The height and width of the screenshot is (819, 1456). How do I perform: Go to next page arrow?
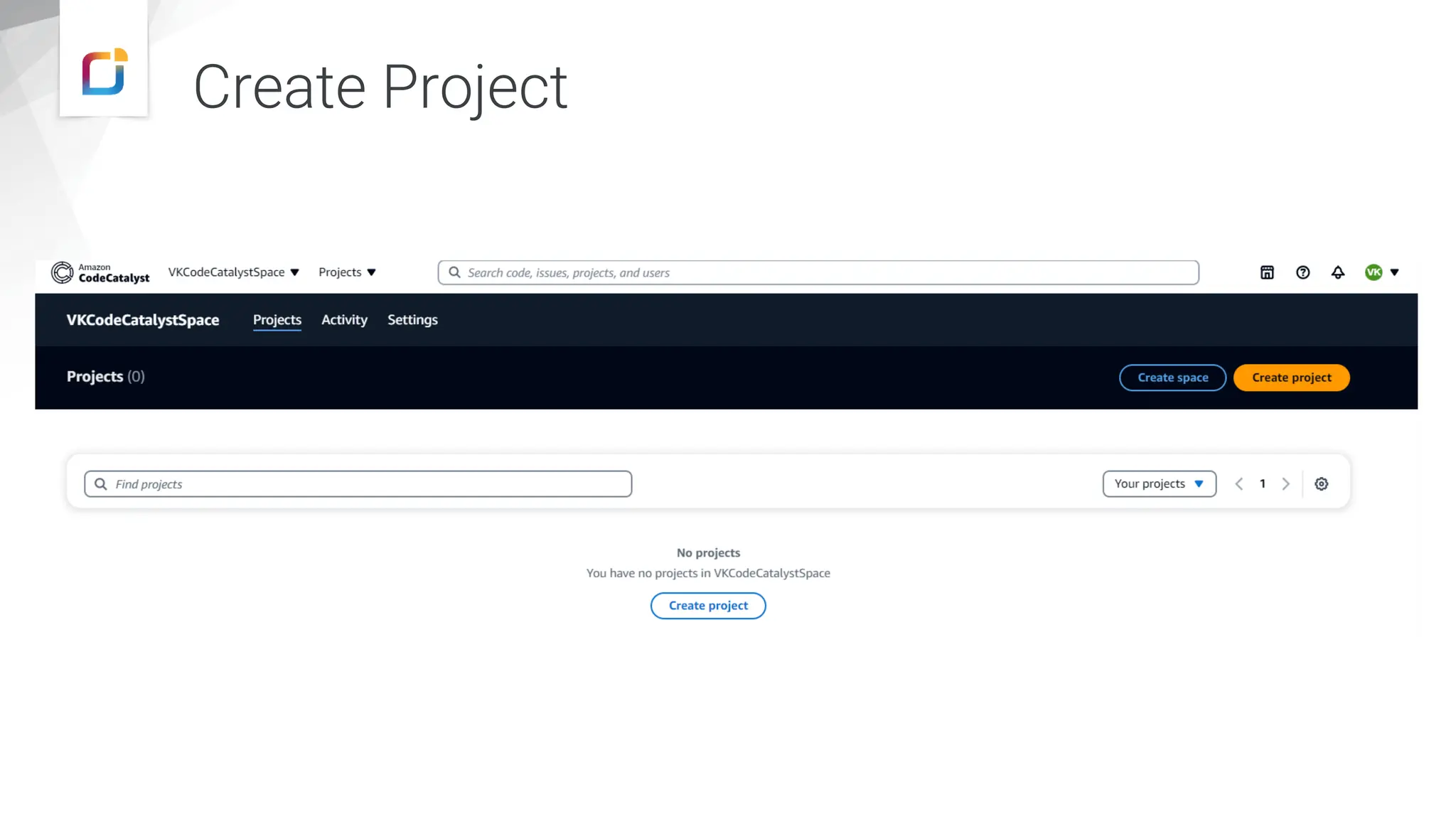click(x=1285, y=484)
